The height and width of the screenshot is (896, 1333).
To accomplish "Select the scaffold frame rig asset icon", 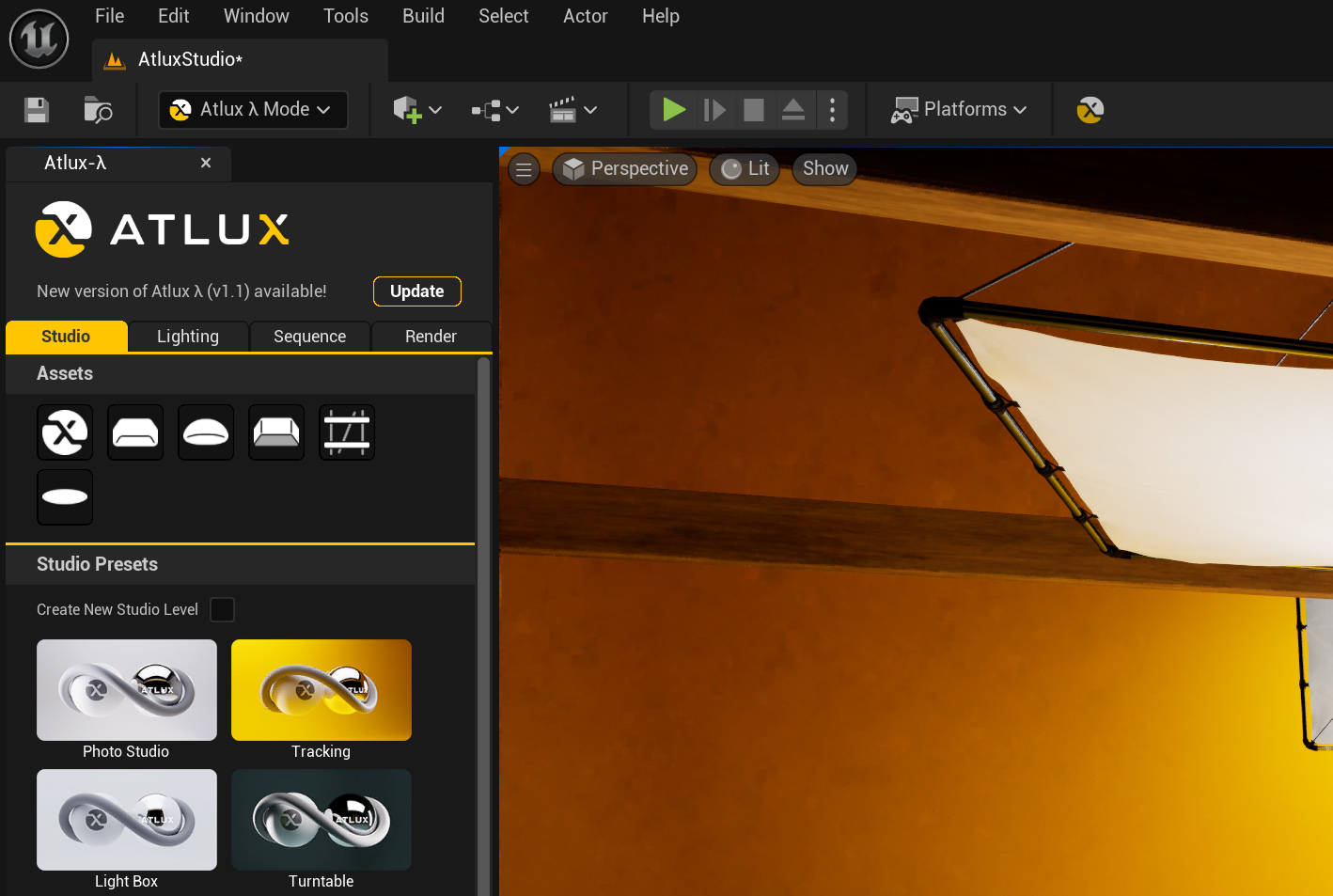I will [x=347, y=432].
